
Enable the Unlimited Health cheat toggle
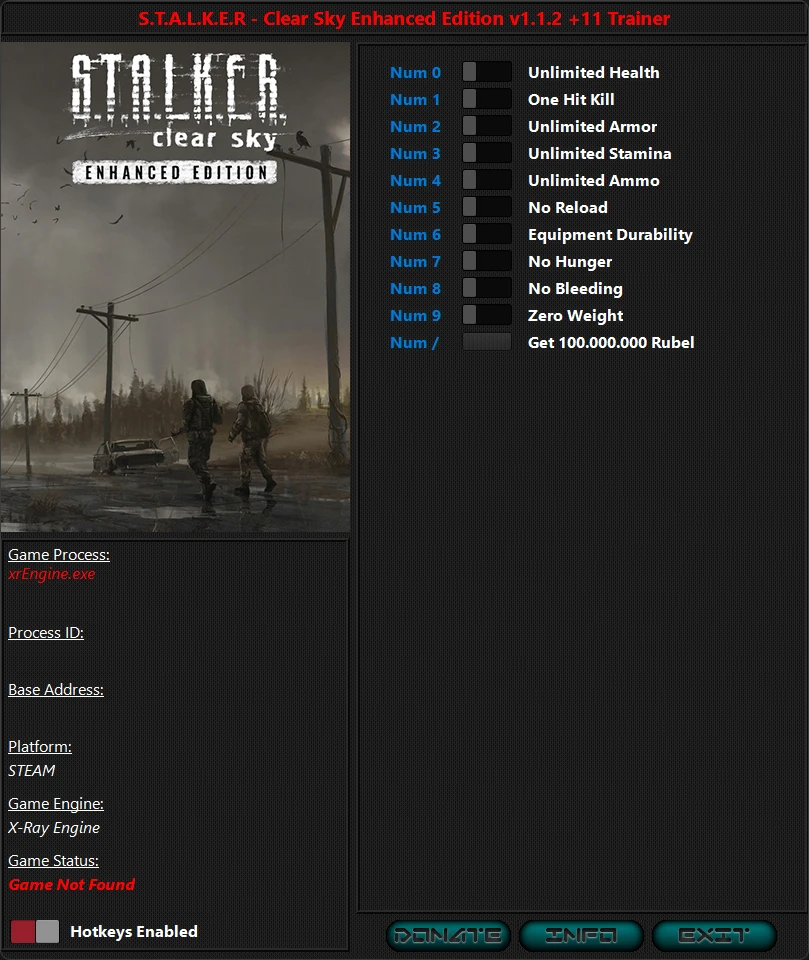pos(486,72)
